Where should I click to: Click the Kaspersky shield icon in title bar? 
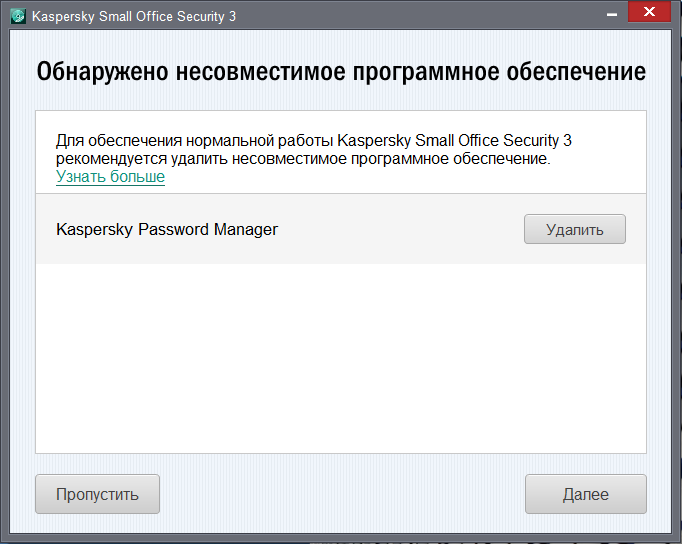17,17
